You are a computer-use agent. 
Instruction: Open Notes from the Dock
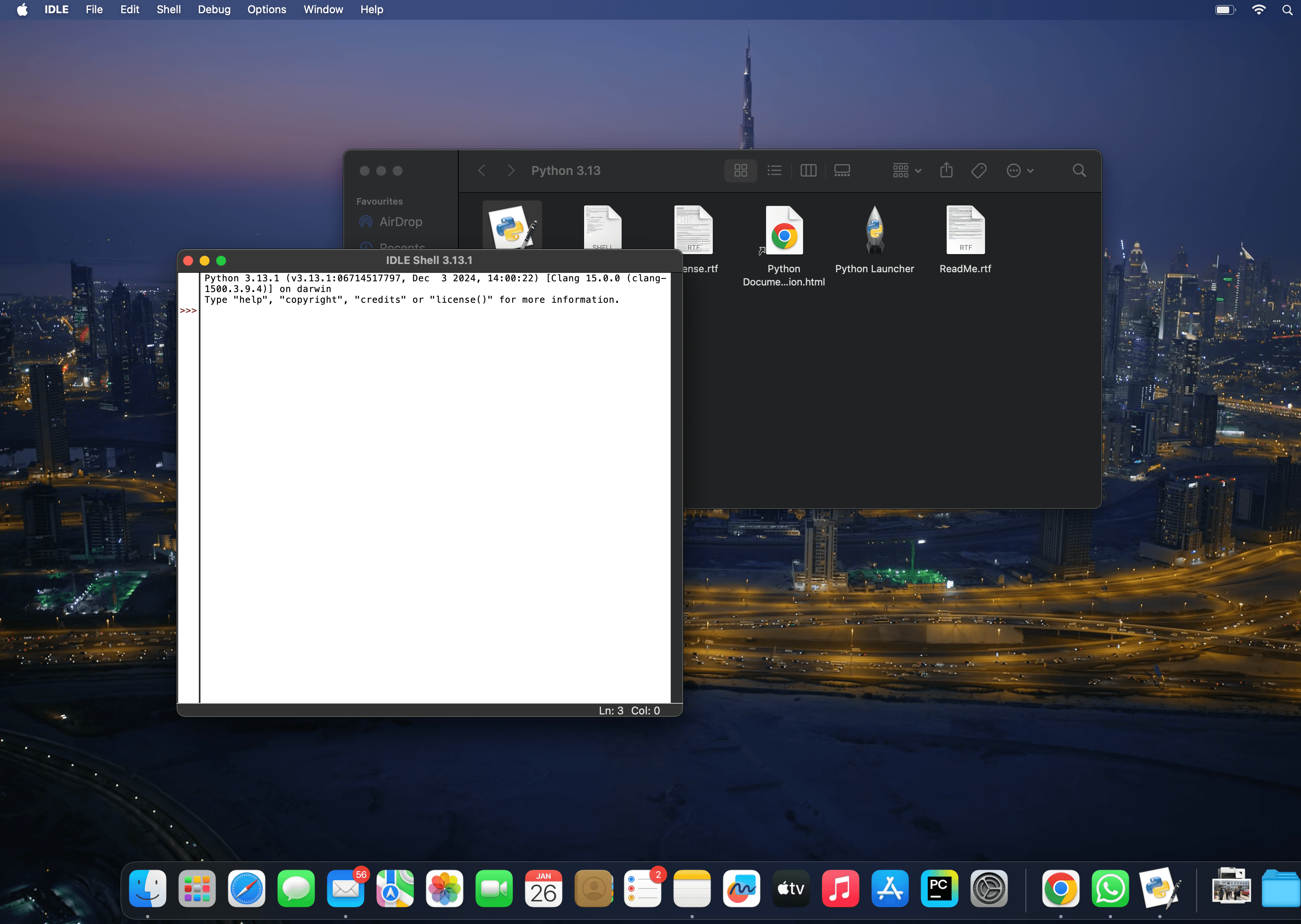(x=692, y=888)
